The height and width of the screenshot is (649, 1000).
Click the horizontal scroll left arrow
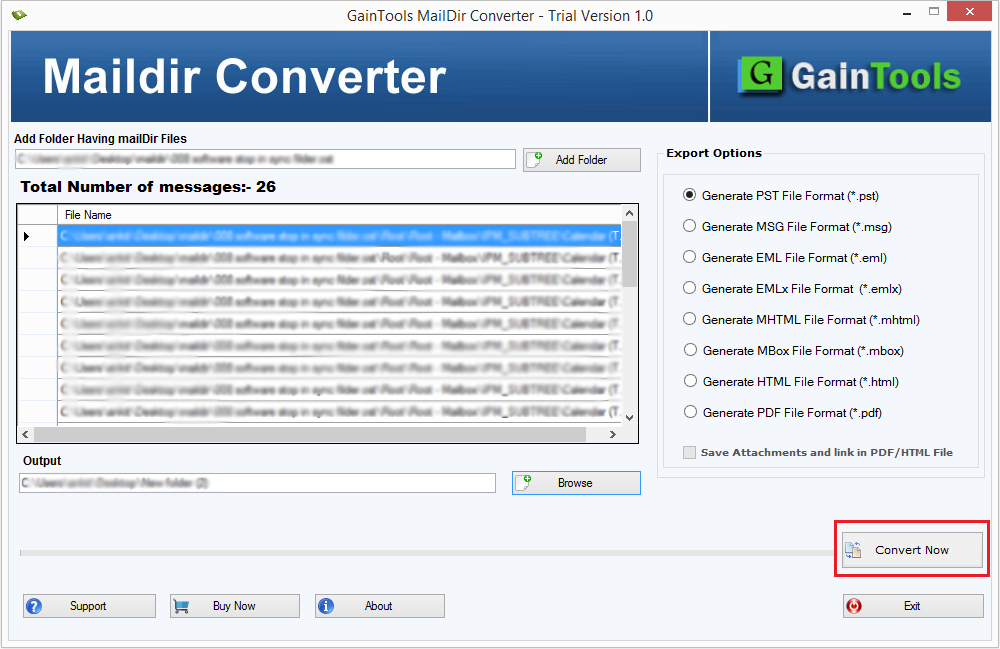[x=26, y=434]
